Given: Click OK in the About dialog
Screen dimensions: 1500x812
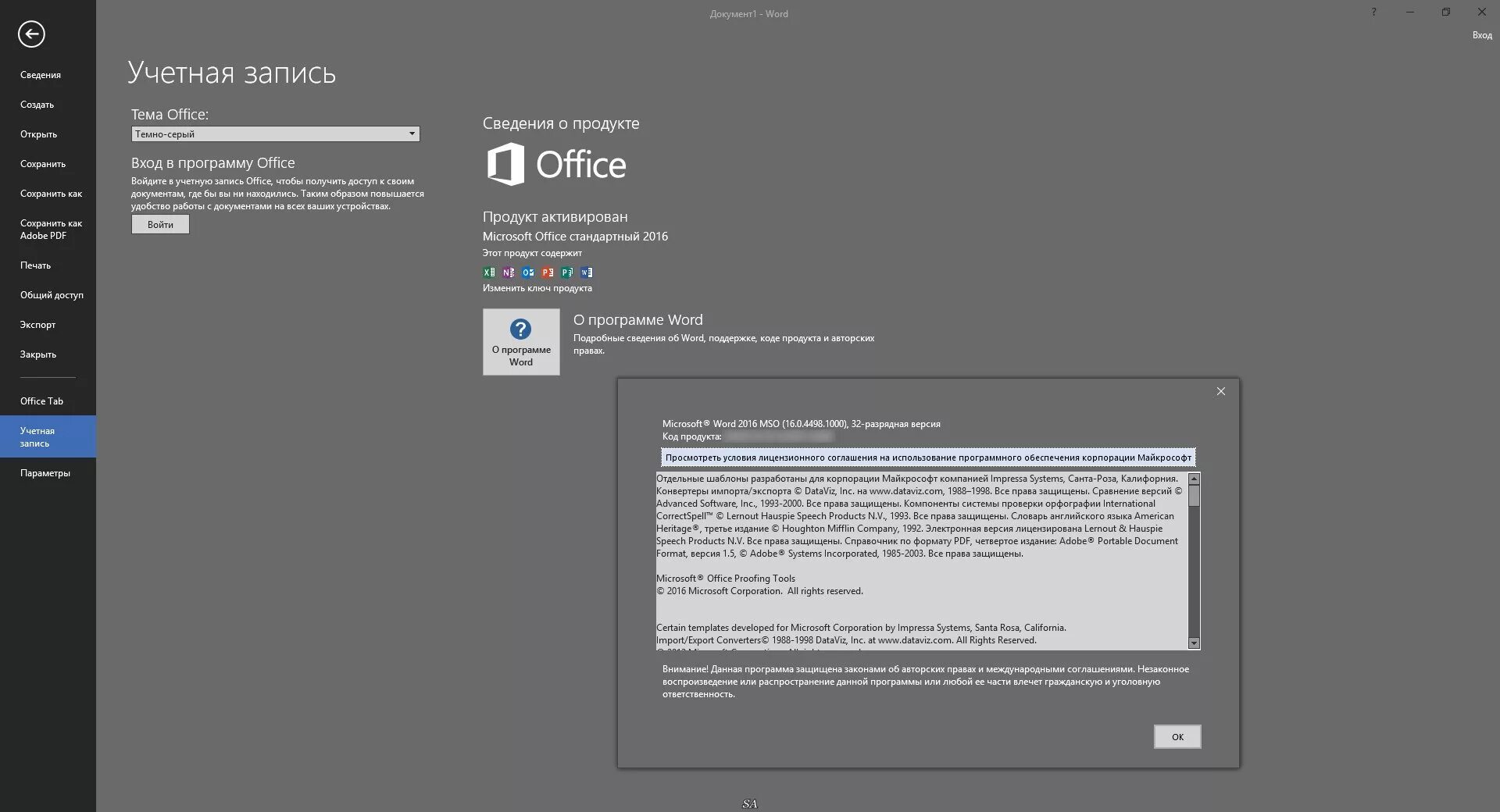Looking at the screenshot, I should 1177,737.
